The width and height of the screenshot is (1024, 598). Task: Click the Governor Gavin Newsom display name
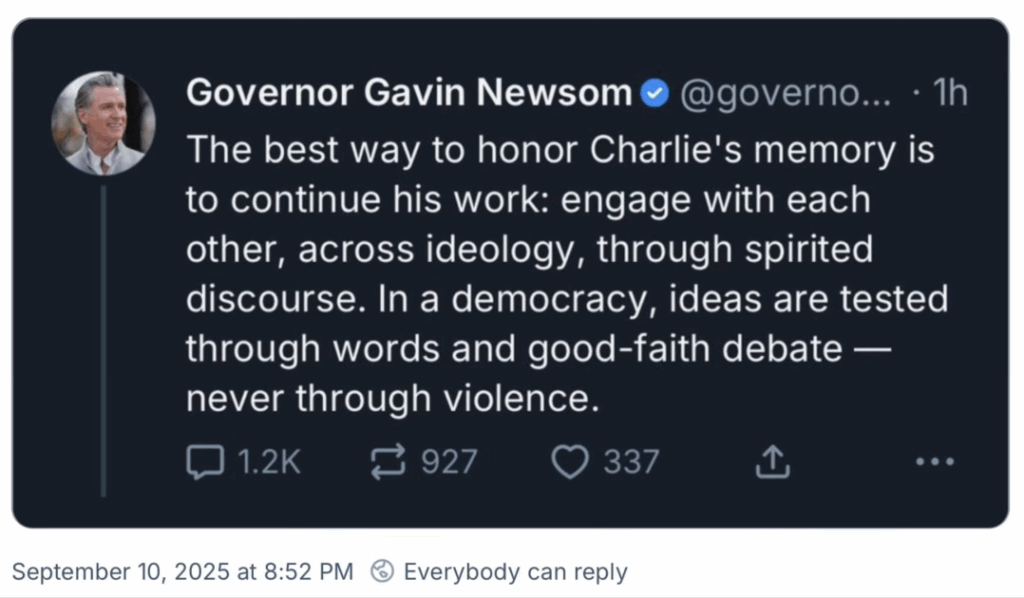point(408,94)
